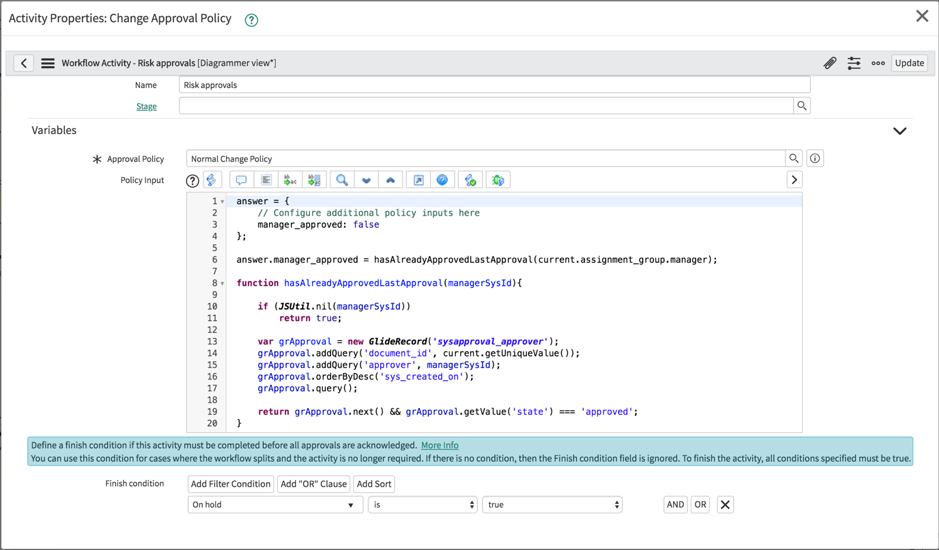939x550 pixels.
Task: Click the Find Next down arrow
Action: (x=366, y=180)
